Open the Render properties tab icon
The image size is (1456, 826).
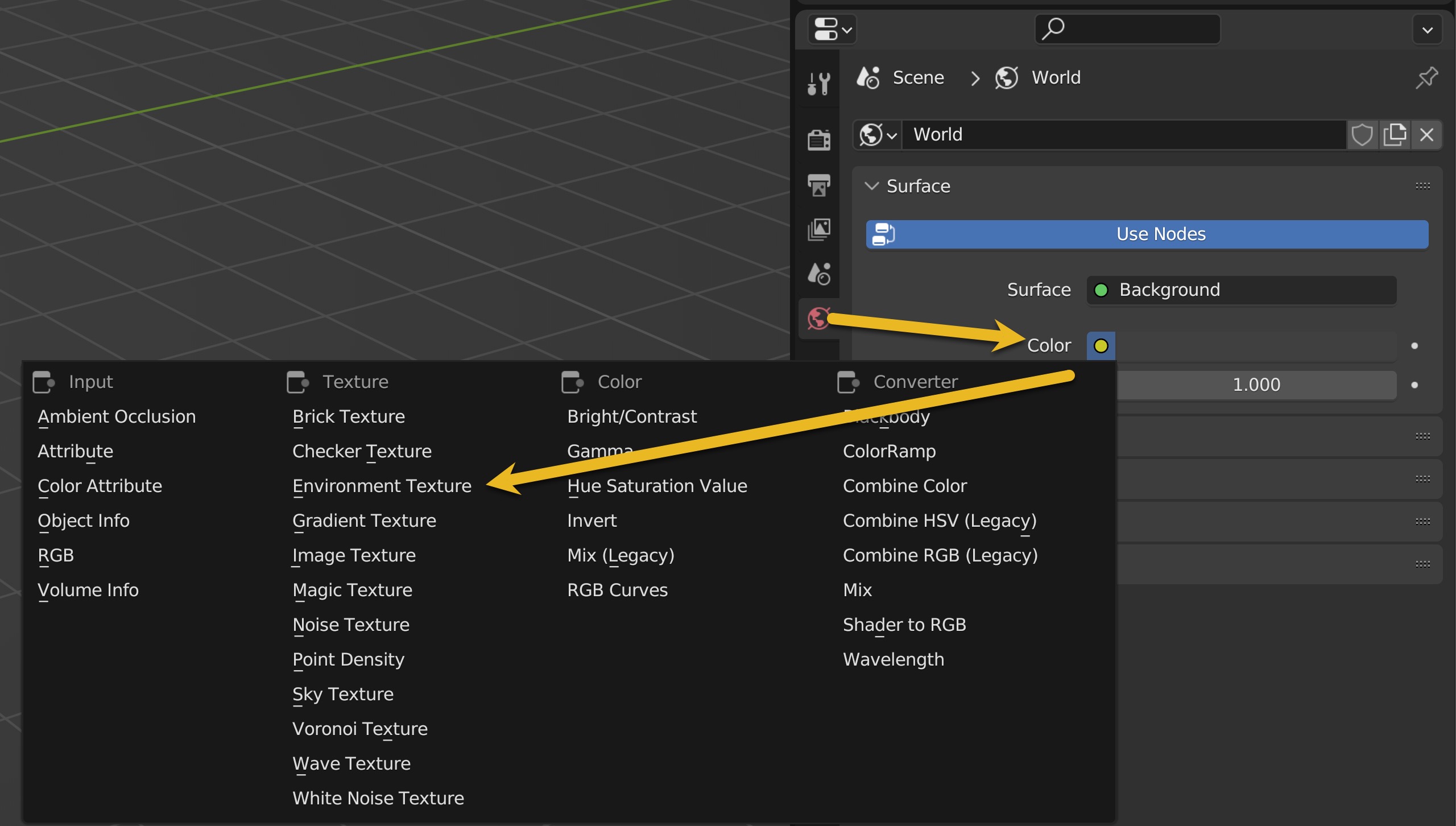coord(818,139)
